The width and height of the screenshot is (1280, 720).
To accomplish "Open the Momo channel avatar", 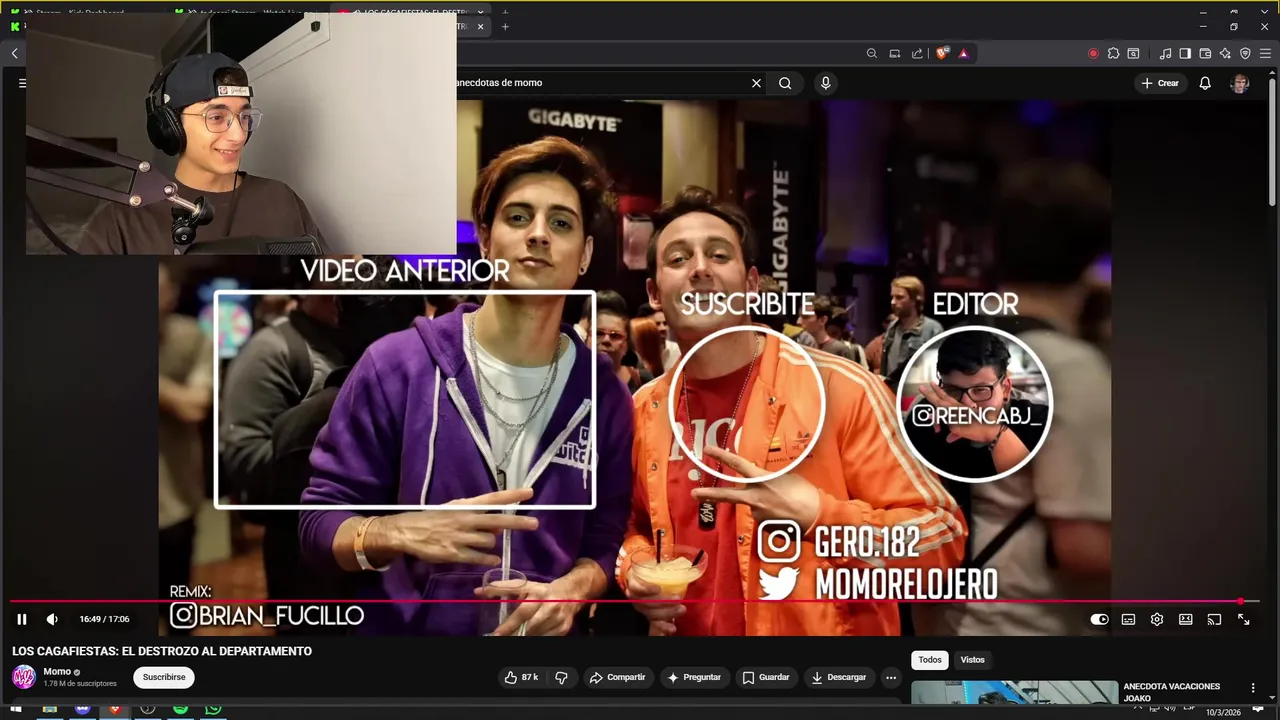I will point(24,677).
